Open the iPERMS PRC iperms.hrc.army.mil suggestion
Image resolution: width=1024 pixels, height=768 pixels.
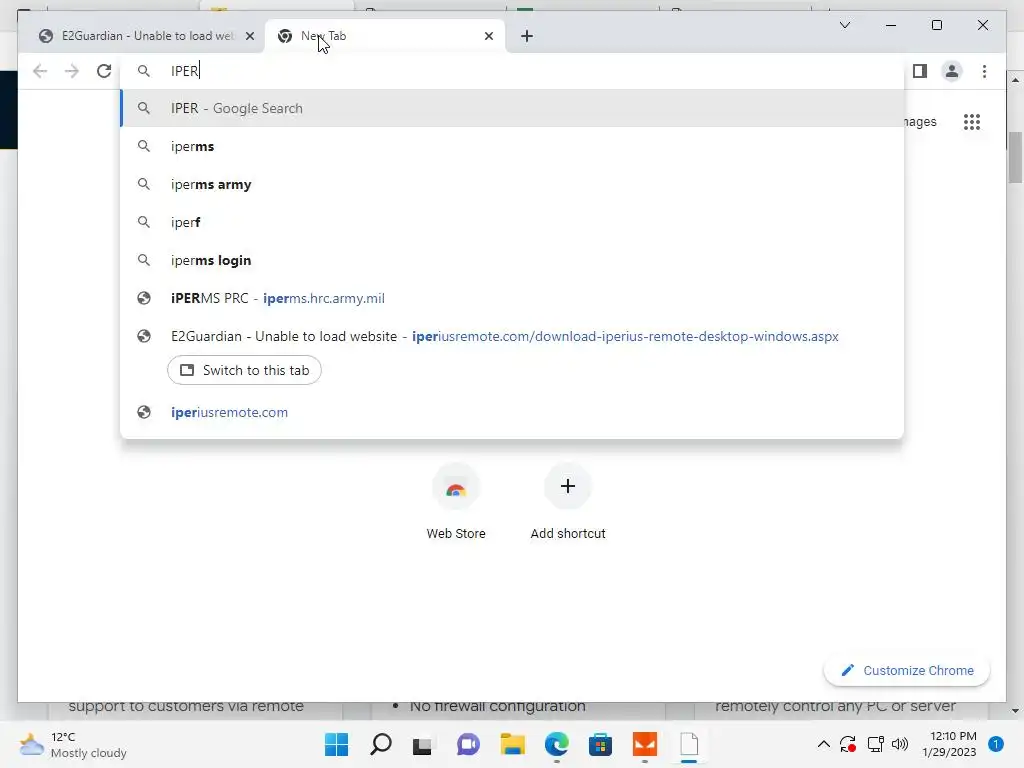[512, 298]
